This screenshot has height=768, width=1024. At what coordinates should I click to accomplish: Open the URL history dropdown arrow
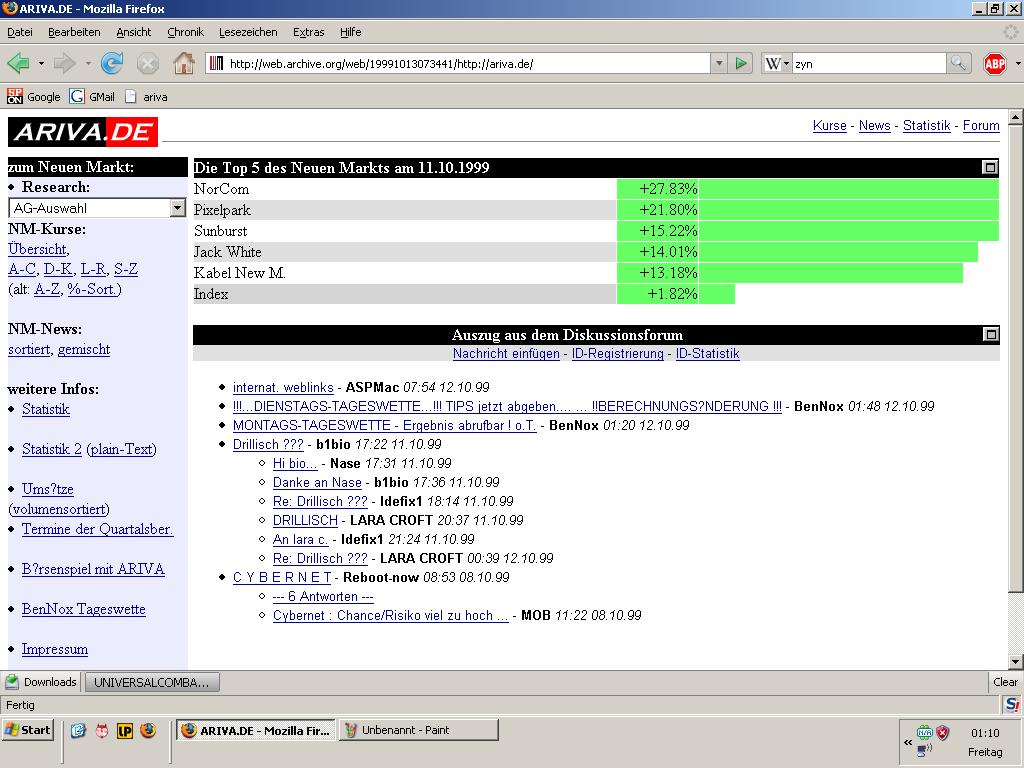pos(718,64)
